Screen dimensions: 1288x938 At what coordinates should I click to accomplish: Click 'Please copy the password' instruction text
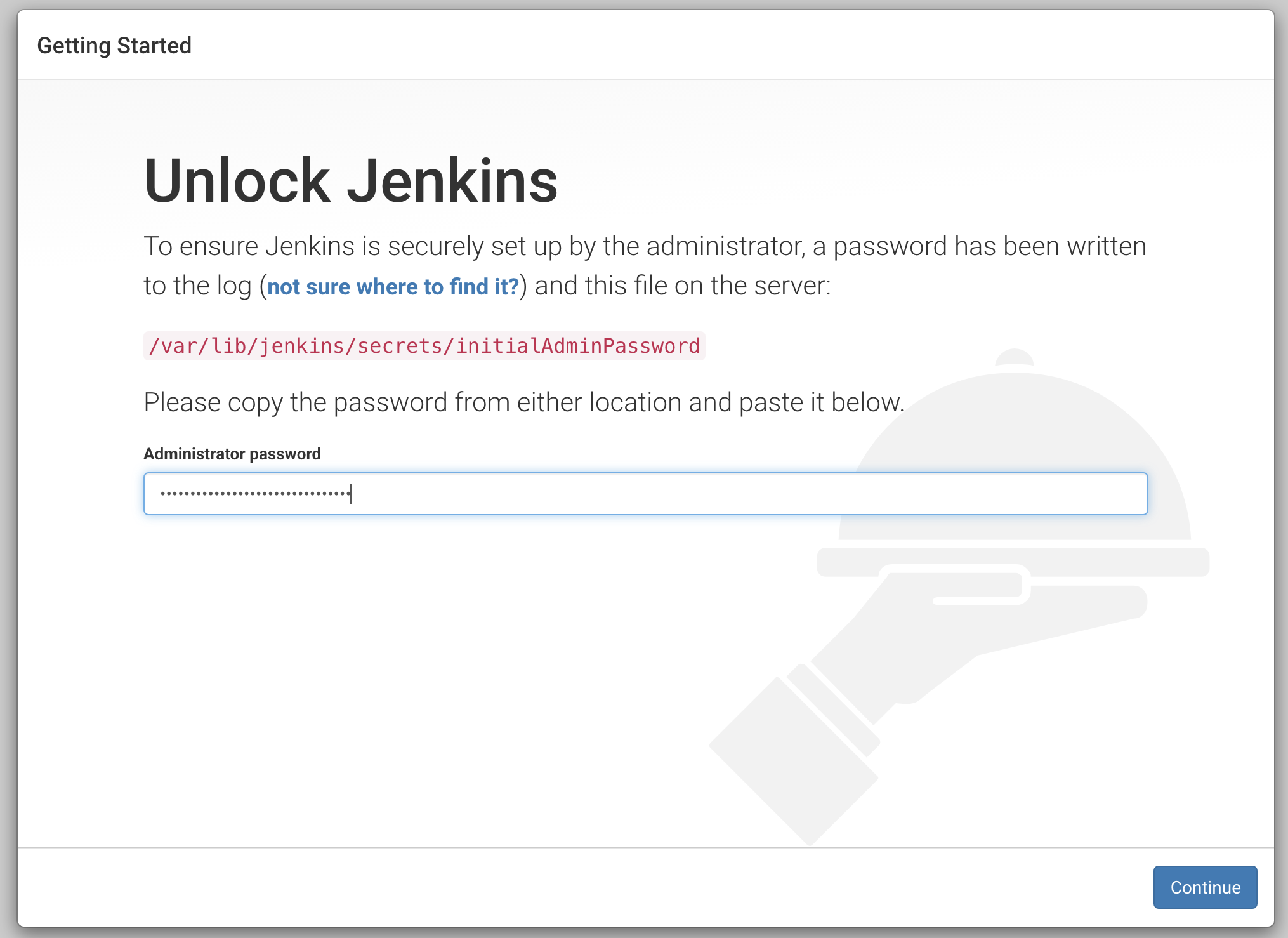pyautogui.click(x=523, y=402)
